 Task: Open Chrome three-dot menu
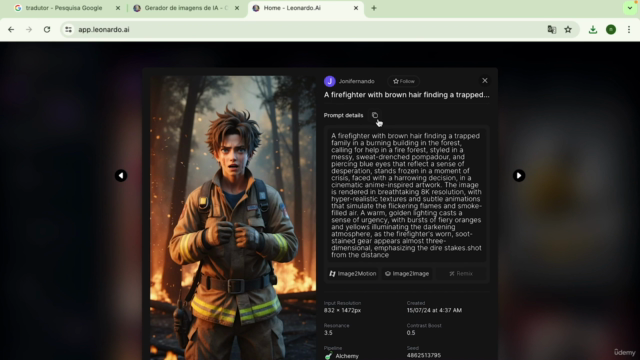[x=629, y=29]
